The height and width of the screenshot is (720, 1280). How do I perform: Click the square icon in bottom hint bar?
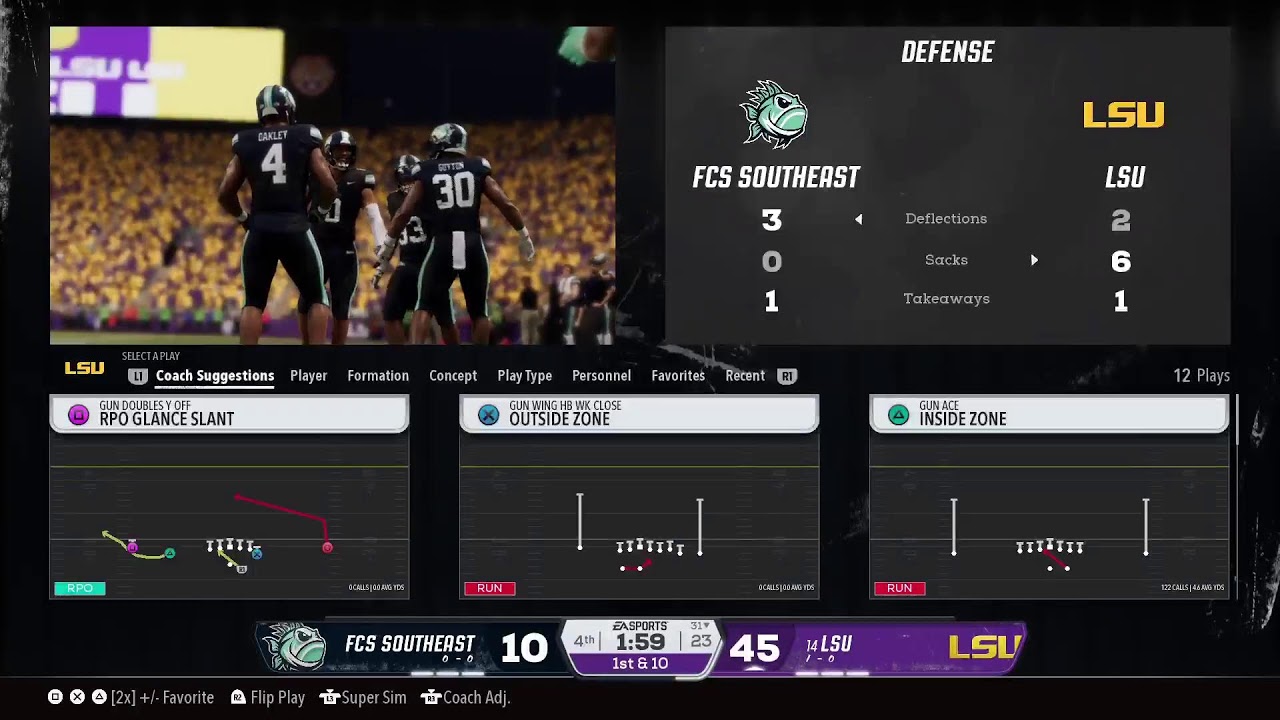55,697
